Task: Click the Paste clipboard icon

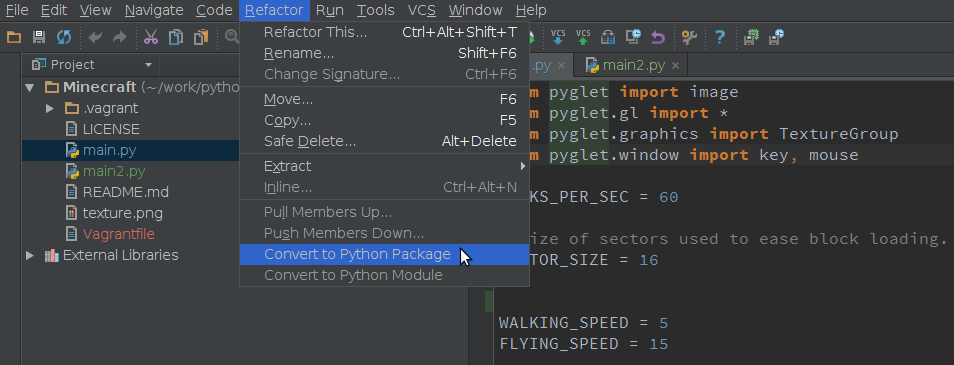Action: (x=201, y=38)
